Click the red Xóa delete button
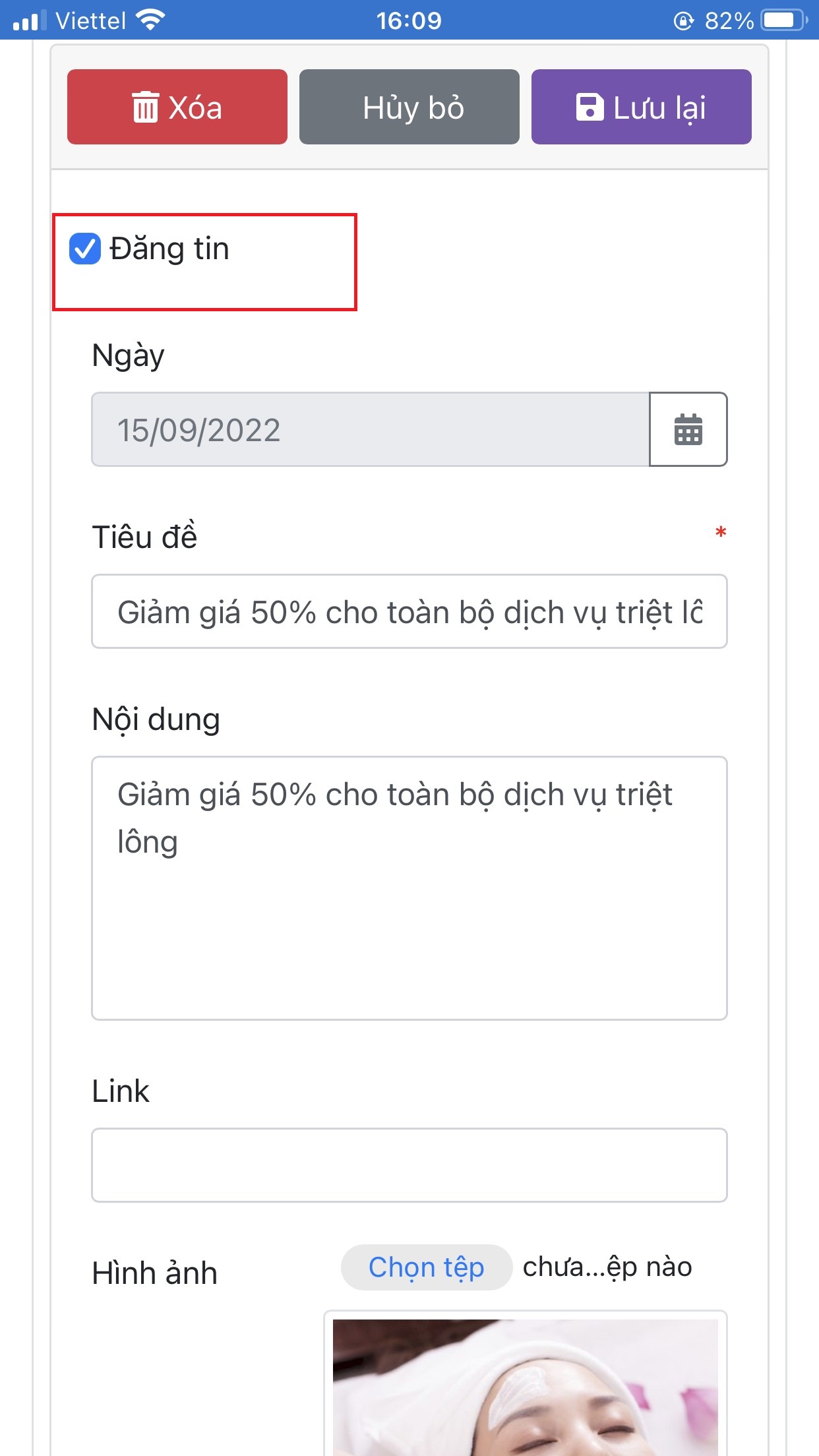819x1456 pixels. click(x=177, y=107)
